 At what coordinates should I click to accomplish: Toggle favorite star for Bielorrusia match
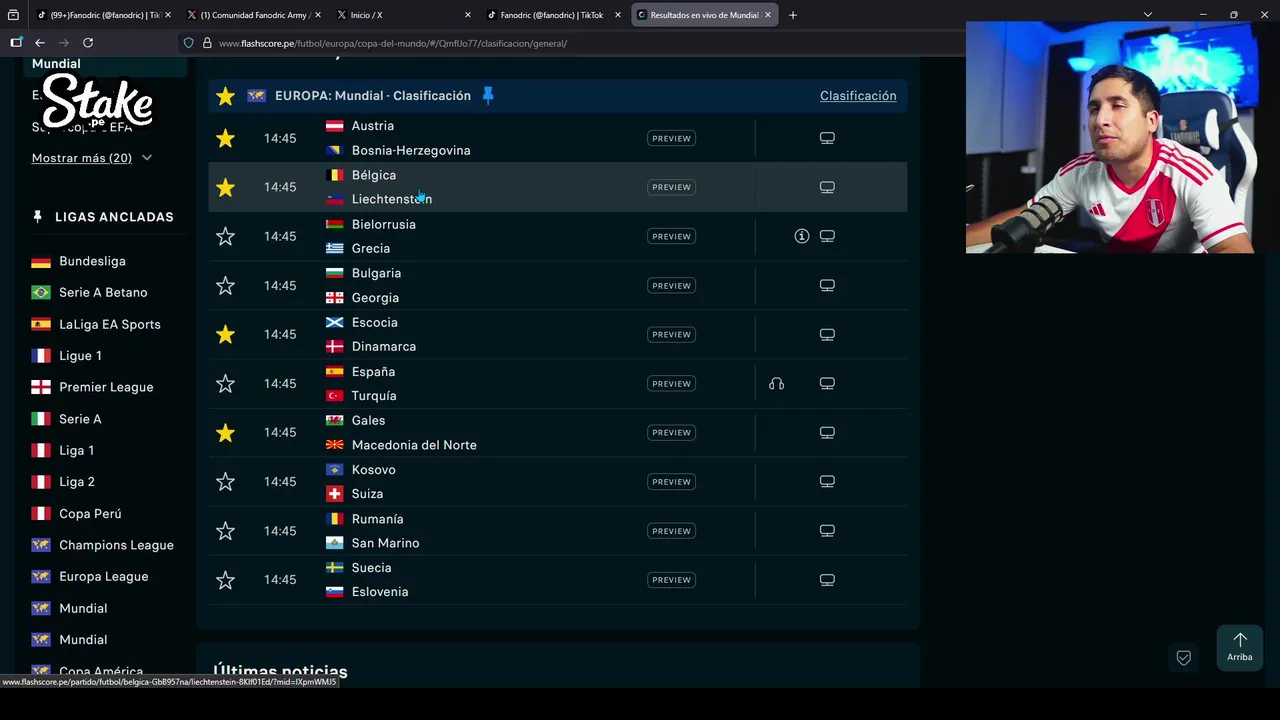pos(225,236)
